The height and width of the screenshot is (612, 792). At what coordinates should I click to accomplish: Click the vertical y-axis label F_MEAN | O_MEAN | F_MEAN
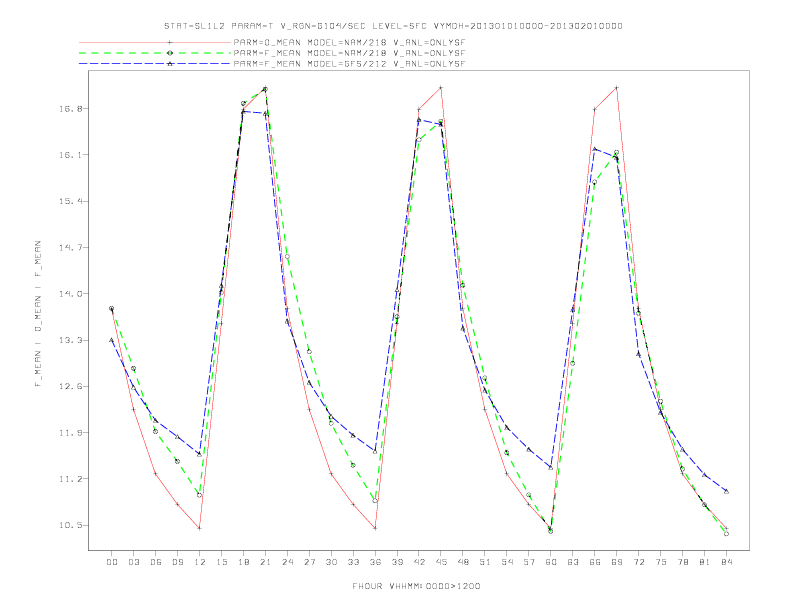coord(38,314)
